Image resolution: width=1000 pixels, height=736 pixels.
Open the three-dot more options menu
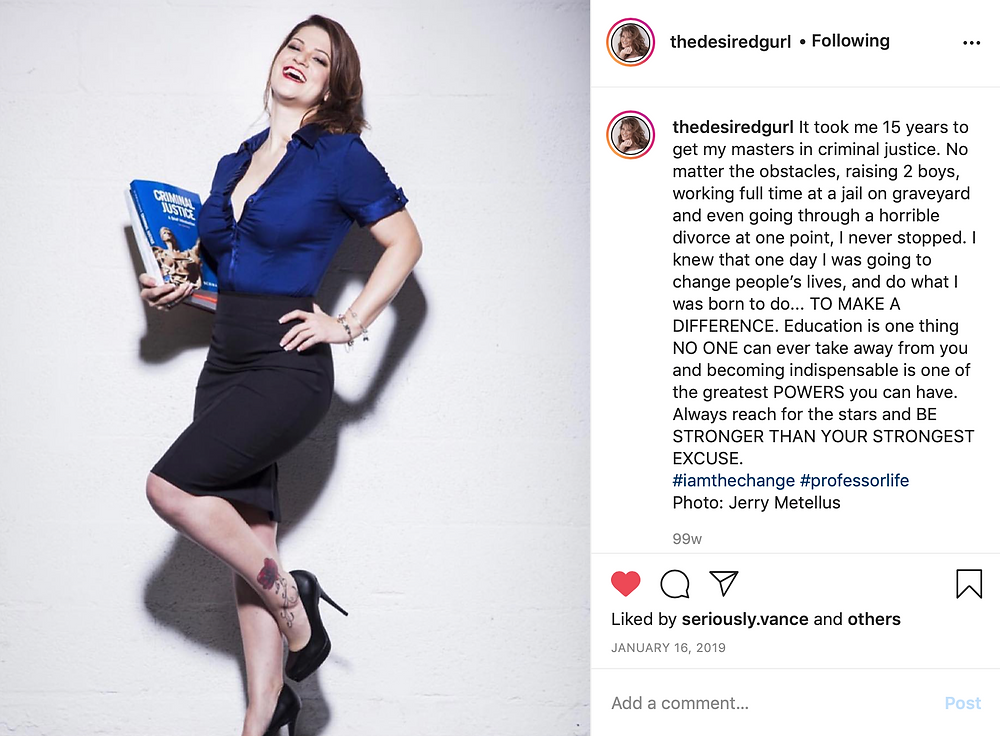(x=971, y=43)
